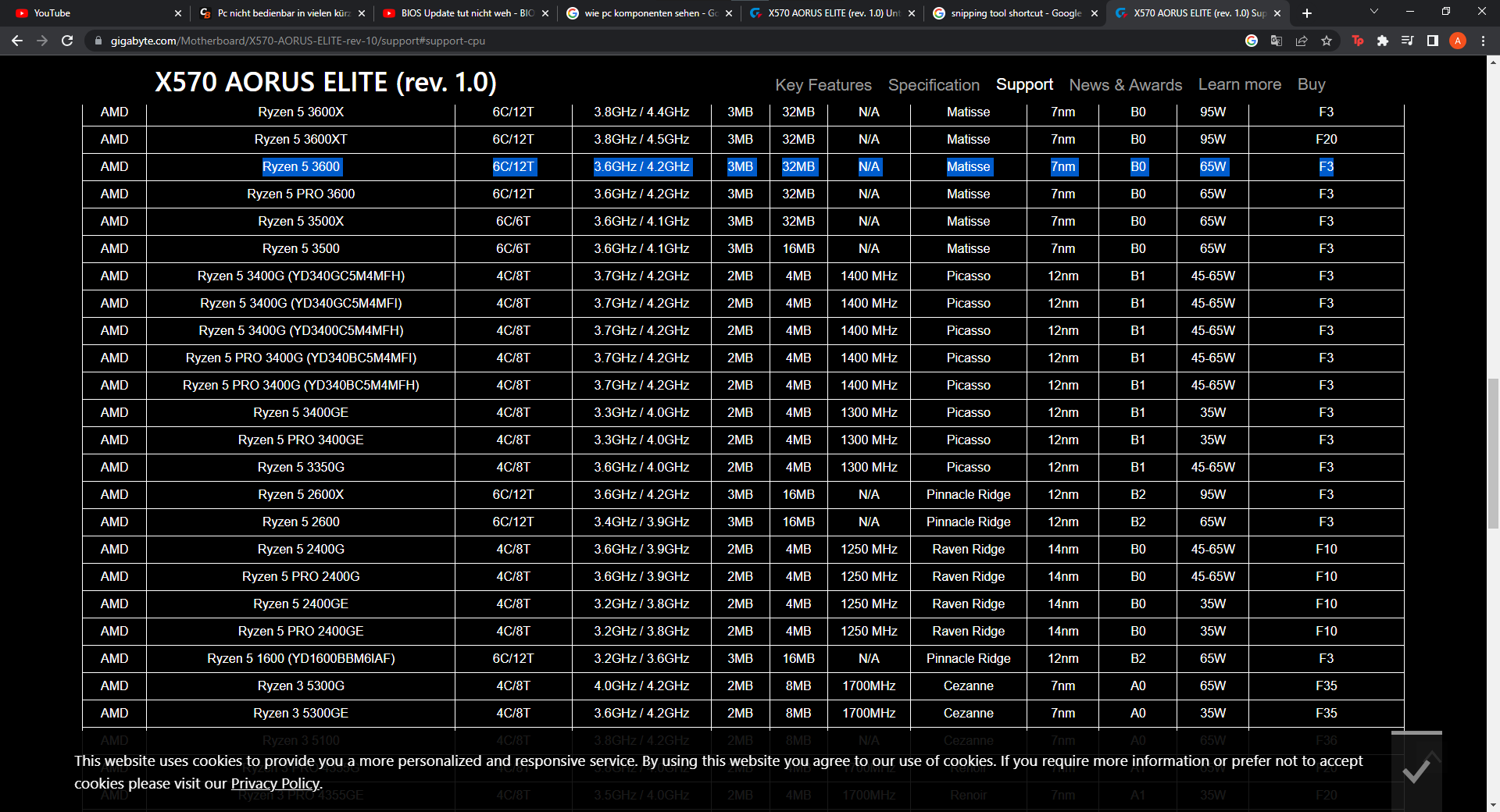1500x812 pixels.
Task: Open the tab search chevron
Action: pos(1374,12)
